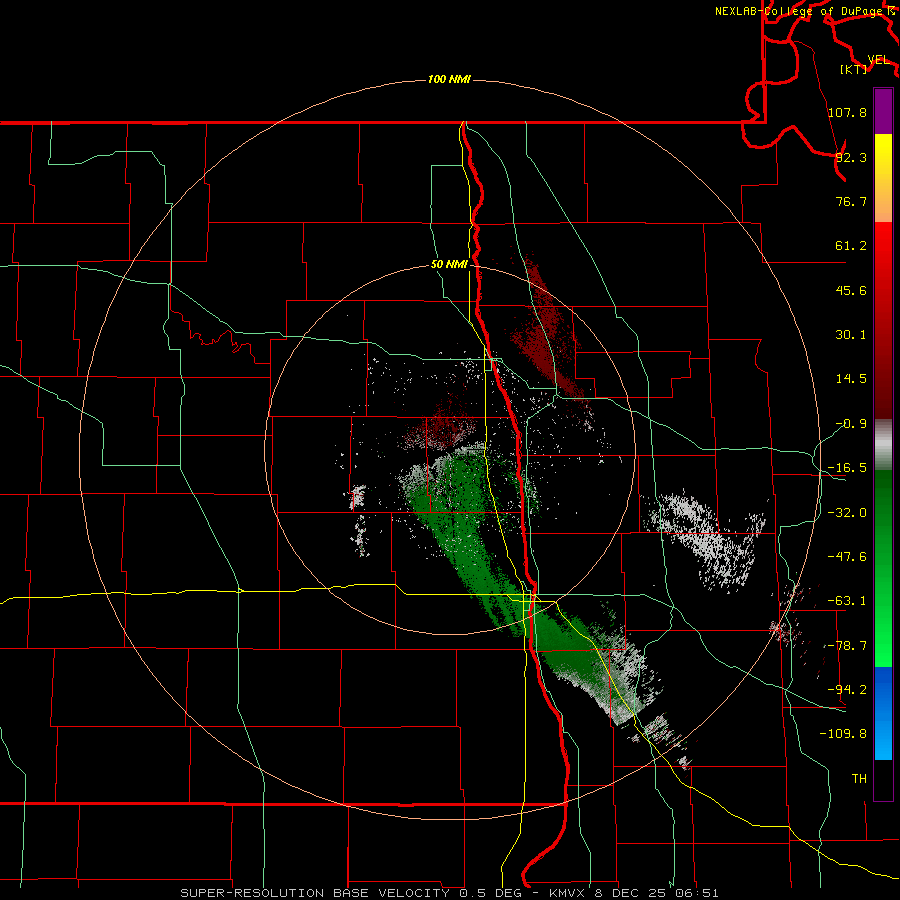Click the -63.1 velocity scale value
900x900 pixels.
click(x=847, y=601)
